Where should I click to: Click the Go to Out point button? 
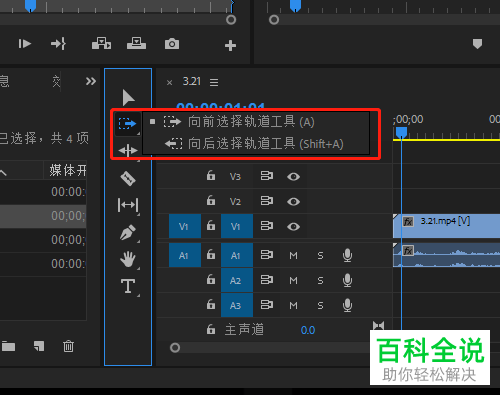point(58,44)
